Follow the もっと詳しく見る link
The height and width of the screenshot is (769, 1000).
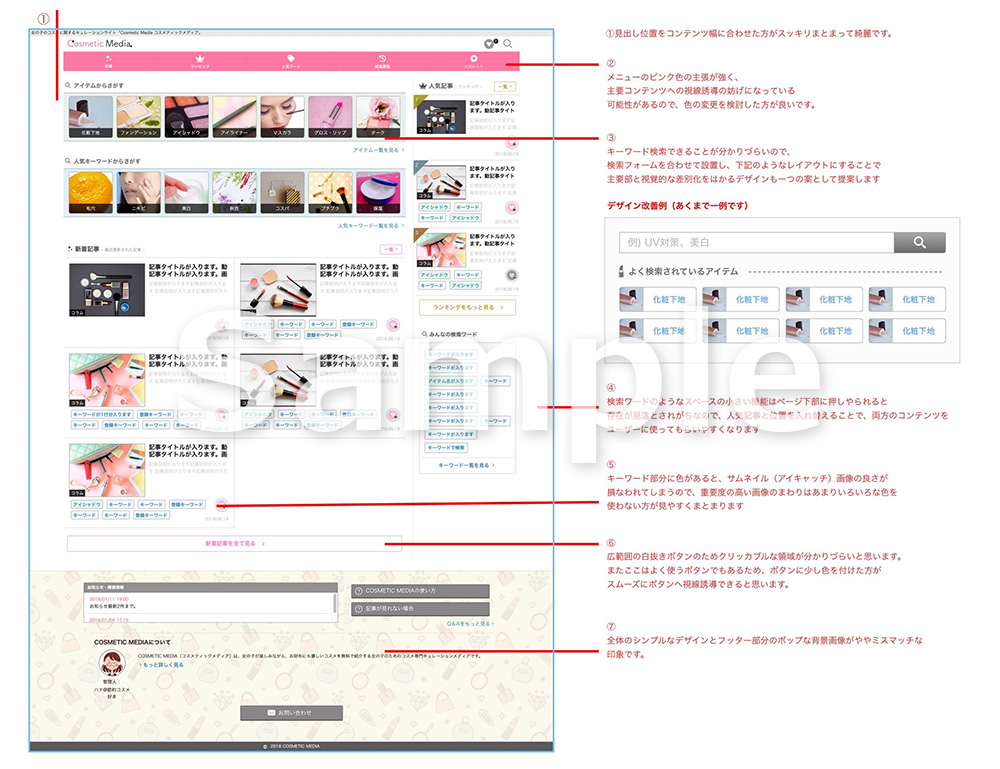162,665
